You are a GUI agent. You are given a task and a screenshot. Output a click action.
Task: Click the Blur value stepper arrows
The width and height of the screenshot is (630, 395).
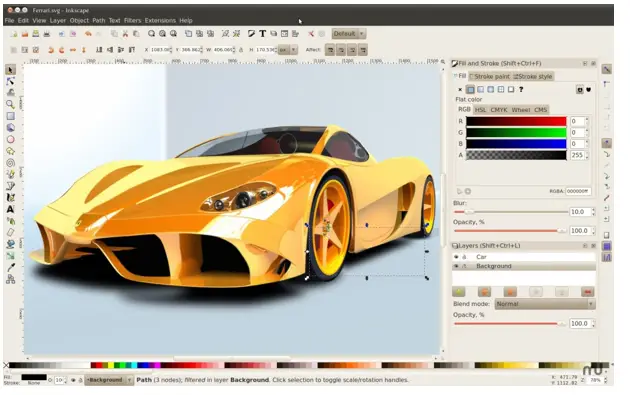(593, 212)
